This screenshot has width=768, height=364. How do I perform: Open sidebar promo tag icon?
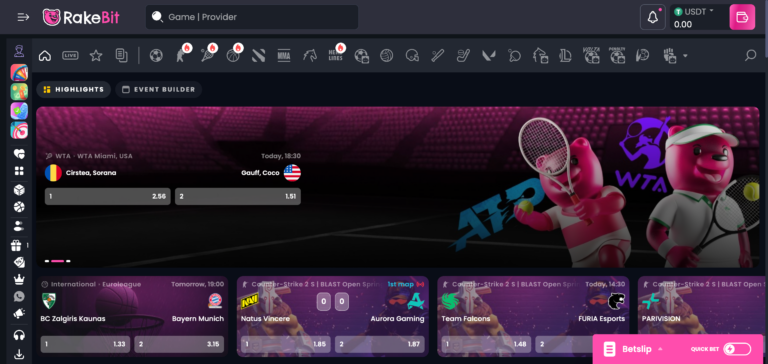tap(19, 262)
